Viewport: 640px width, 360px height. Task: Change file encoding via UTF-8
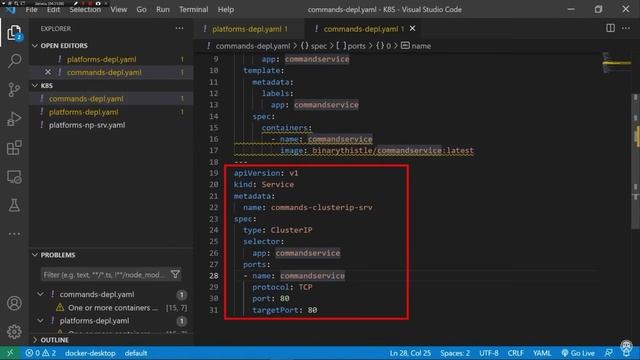click(489, 353)
